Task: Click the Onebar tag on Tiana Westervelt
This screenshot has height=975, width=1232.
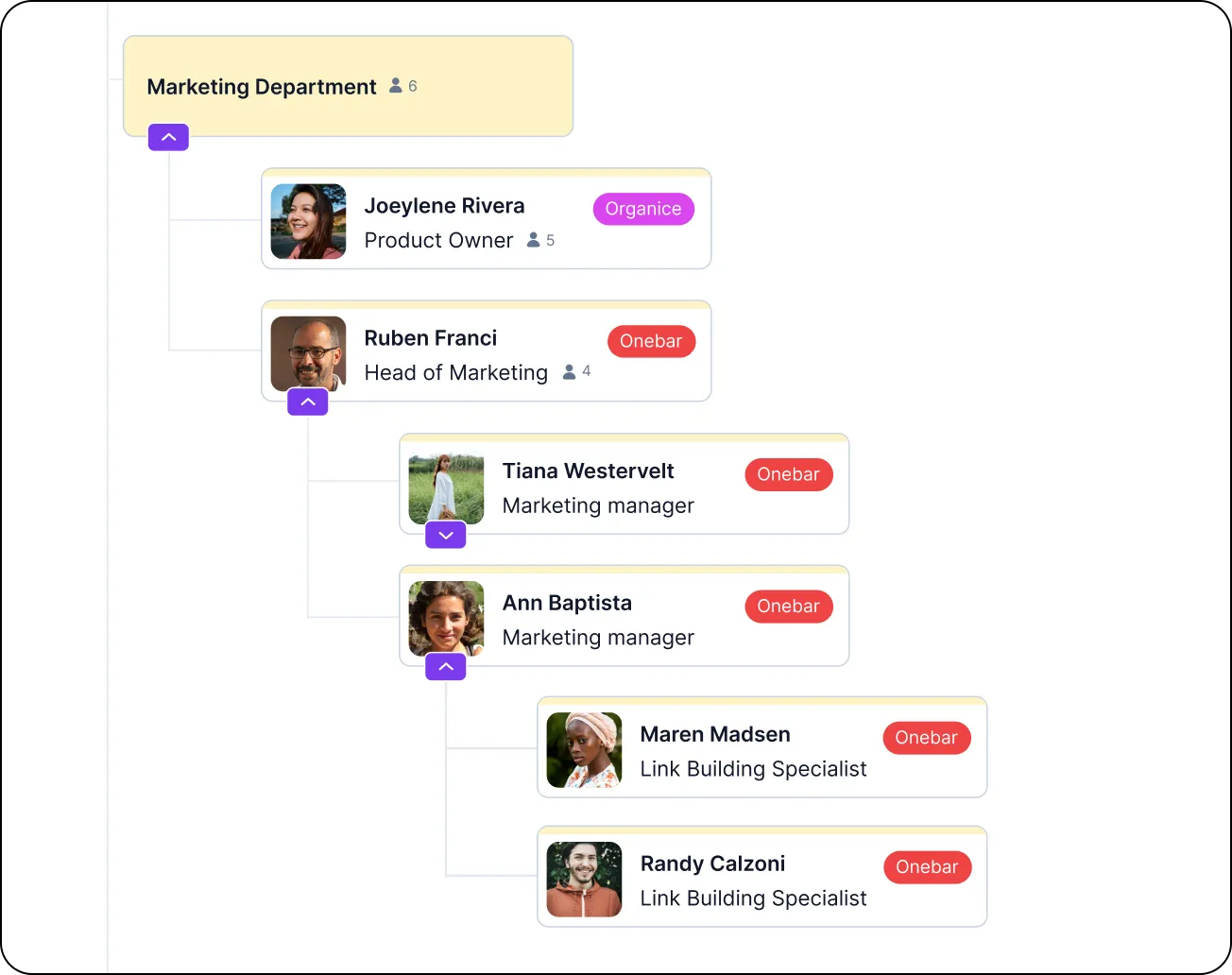Action: point(789,474)
